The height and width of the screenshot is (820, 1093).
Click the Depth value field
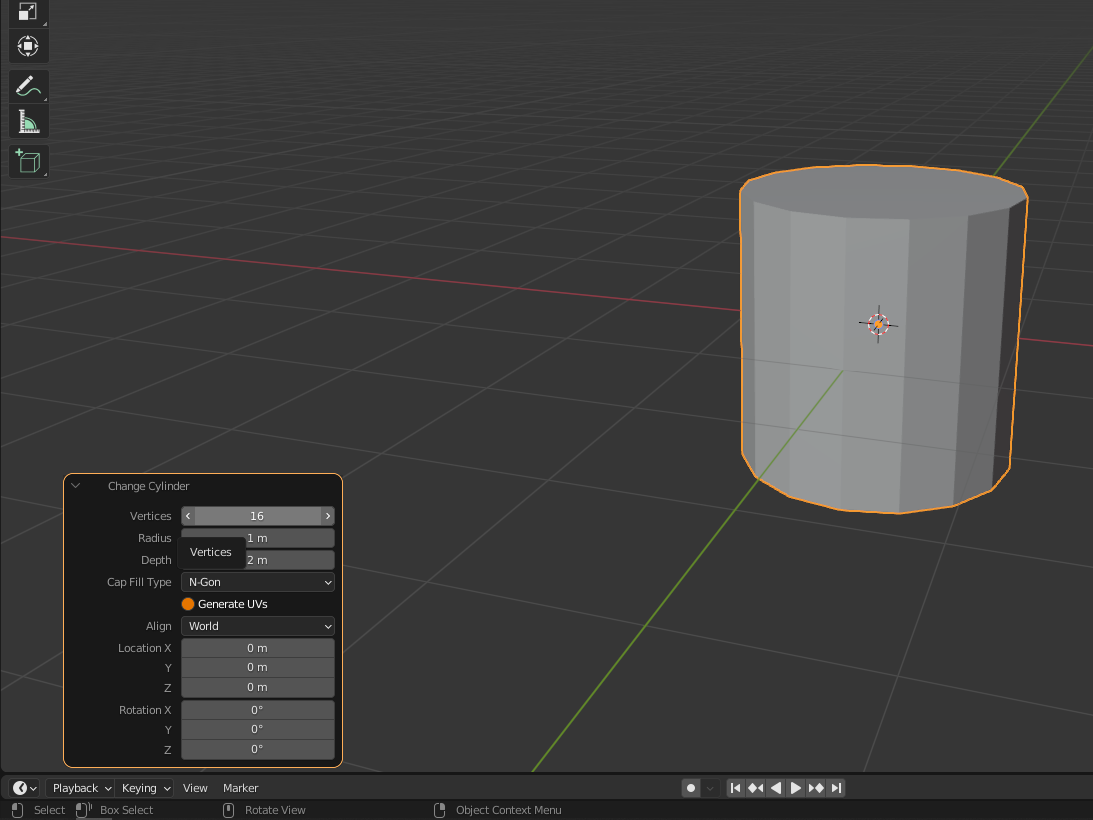tap(257, 560)
